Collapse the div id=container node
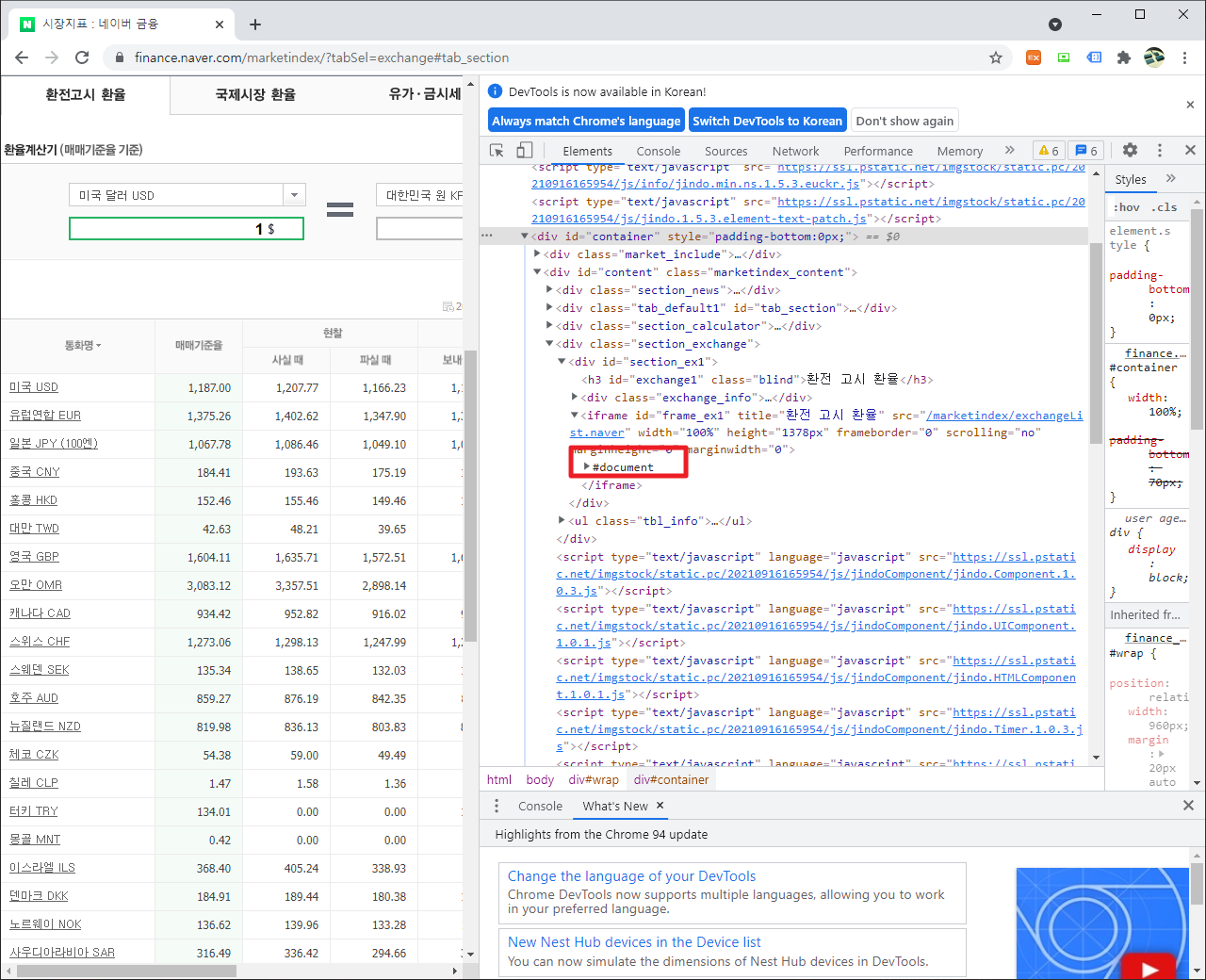The image size is (1206, 980). 525,237
